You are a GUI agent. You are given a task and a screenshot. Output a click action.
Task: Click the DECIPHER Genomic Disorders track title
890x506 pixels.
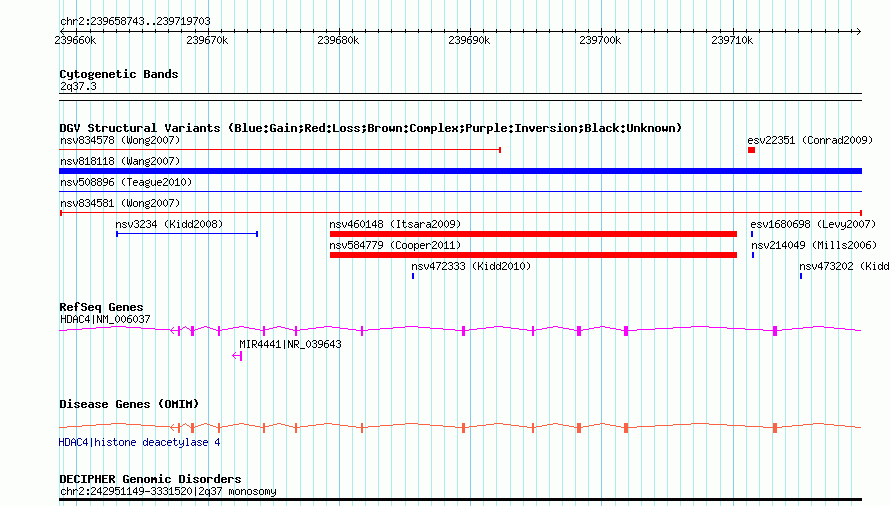coord(150,479)
